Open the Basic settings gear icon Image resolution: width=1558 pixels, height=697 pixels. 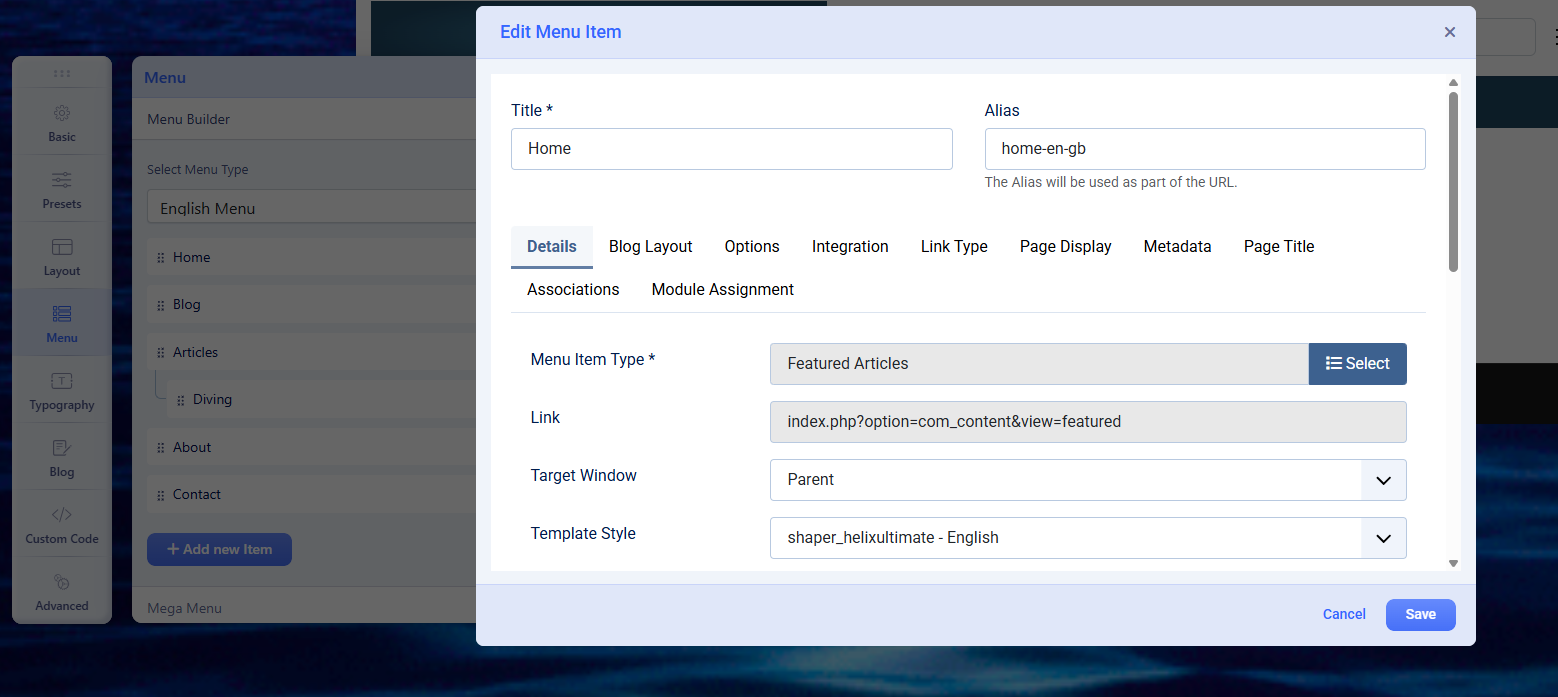tap(62, 114)
